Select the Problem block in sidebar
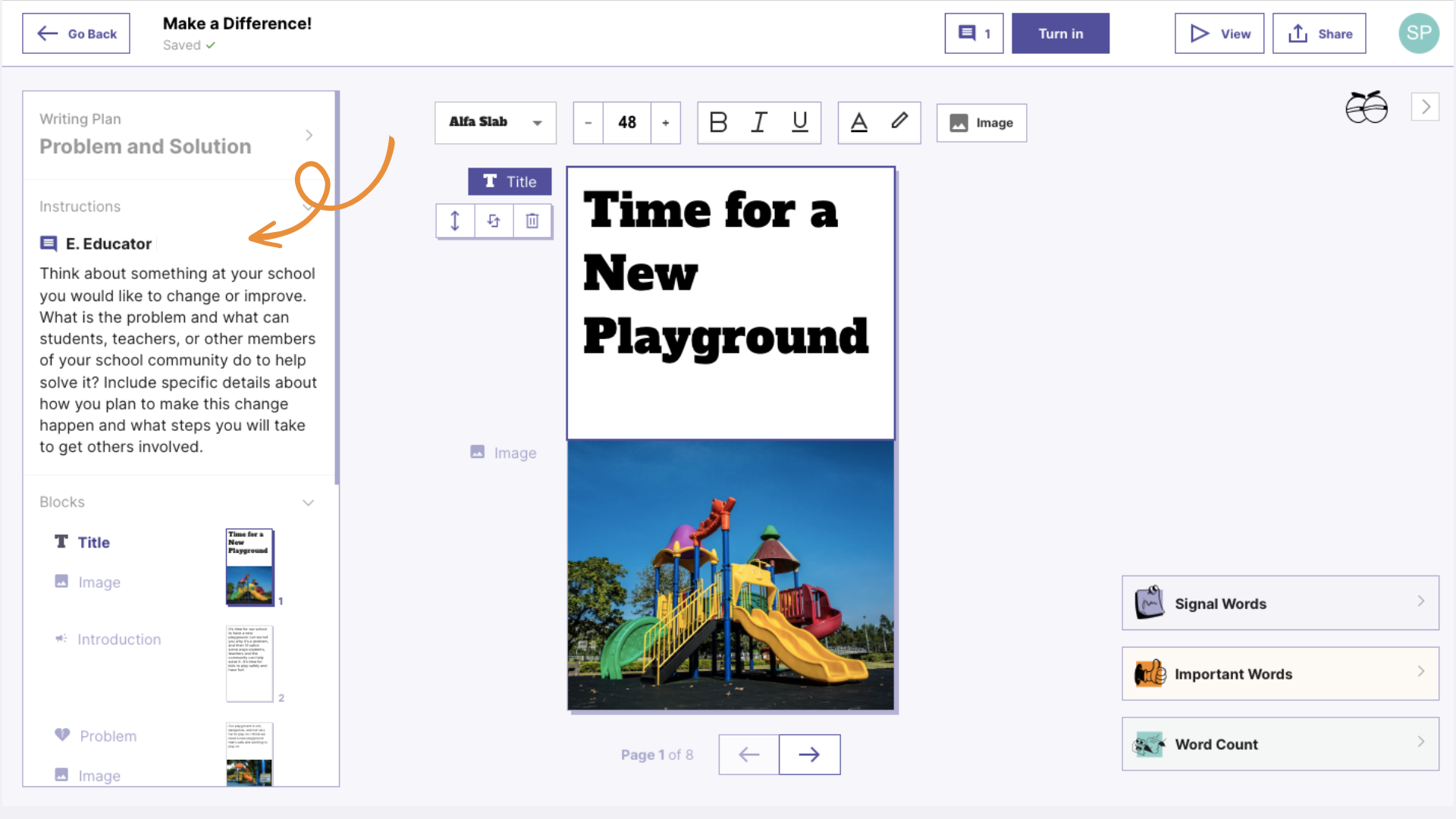 [108, 736]
